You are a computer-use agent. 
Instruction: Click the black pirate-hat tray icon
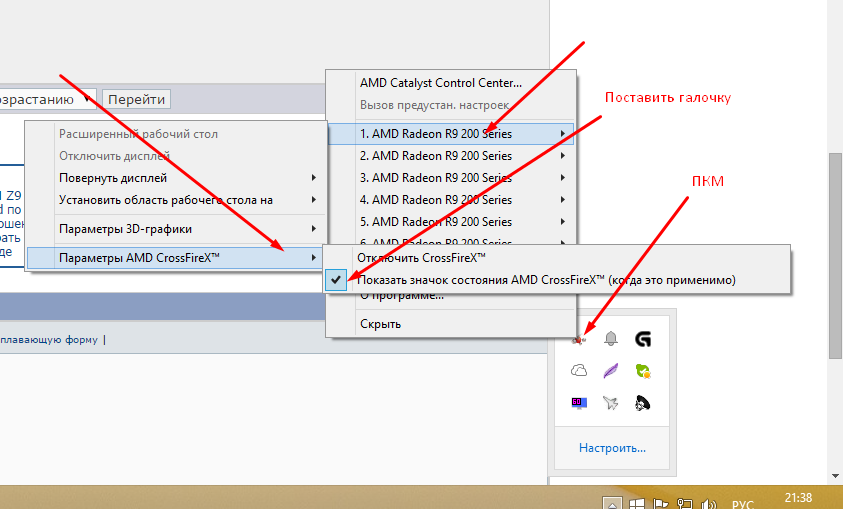click(x=643, y=403)
